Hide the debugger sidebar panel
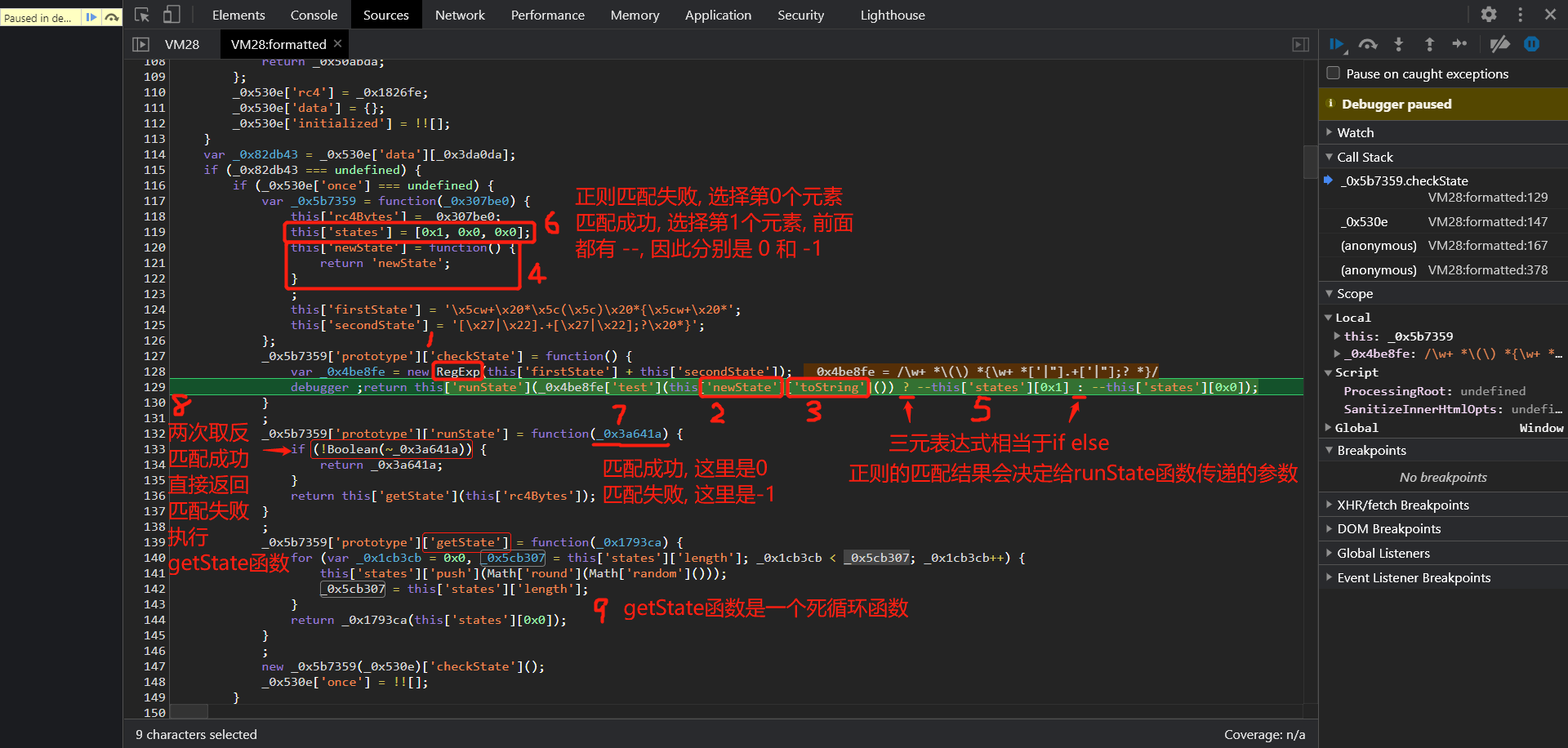This screenshot has width=1568, height=748. tap(1301, 44)
